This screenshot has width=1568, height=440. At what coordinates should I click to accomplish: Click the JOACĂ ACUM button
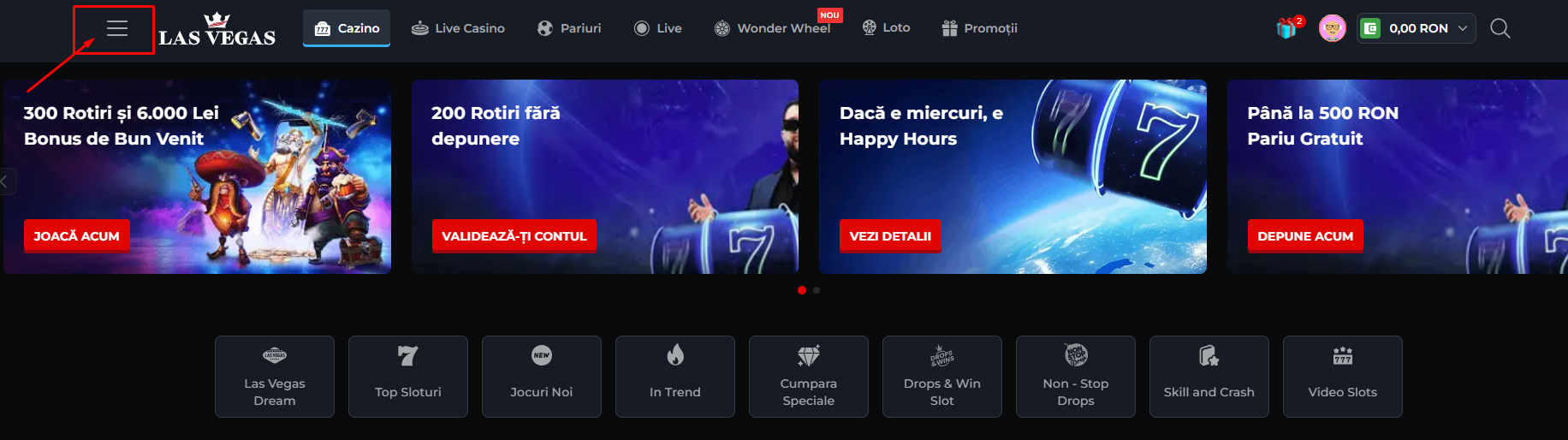(77, 235)
